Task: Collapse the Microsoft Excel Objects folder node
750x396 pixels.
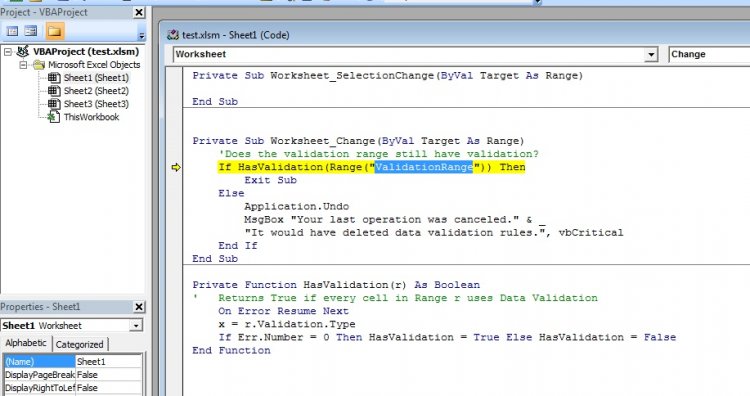Action: click(23, 65)
